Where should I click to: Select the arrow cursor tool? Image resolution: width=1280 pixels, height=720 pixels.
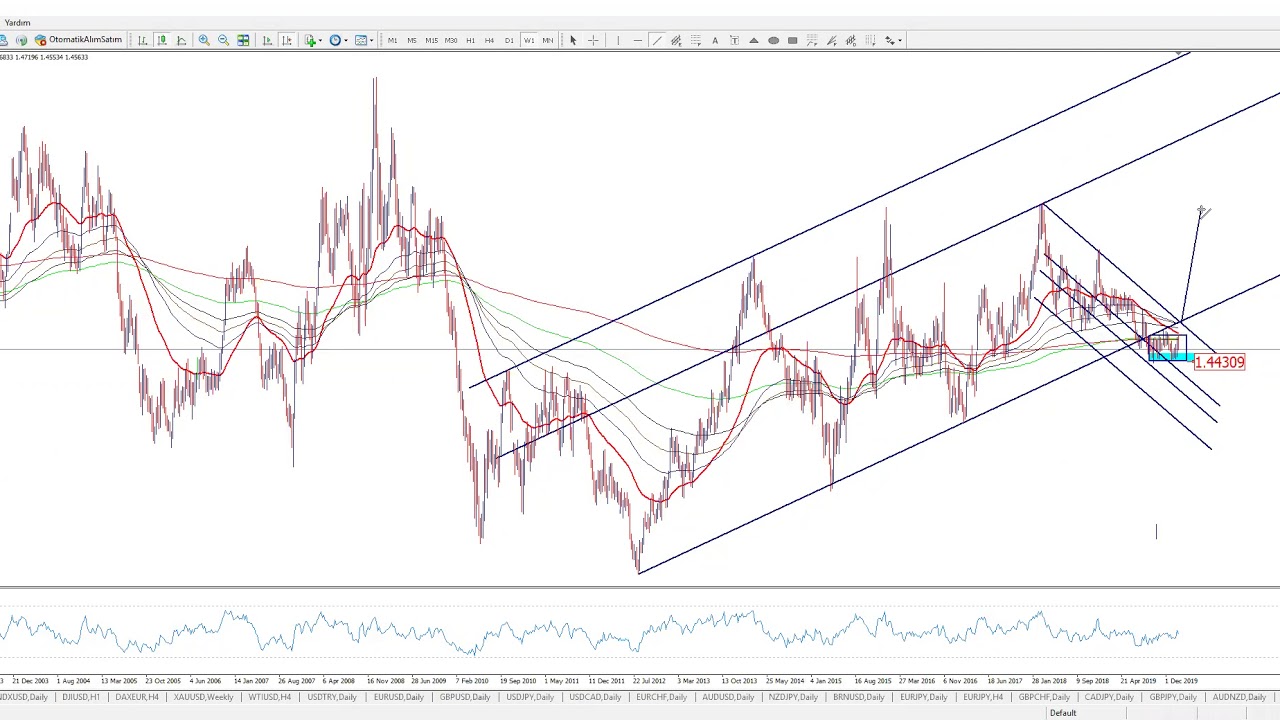pos(573,40)
